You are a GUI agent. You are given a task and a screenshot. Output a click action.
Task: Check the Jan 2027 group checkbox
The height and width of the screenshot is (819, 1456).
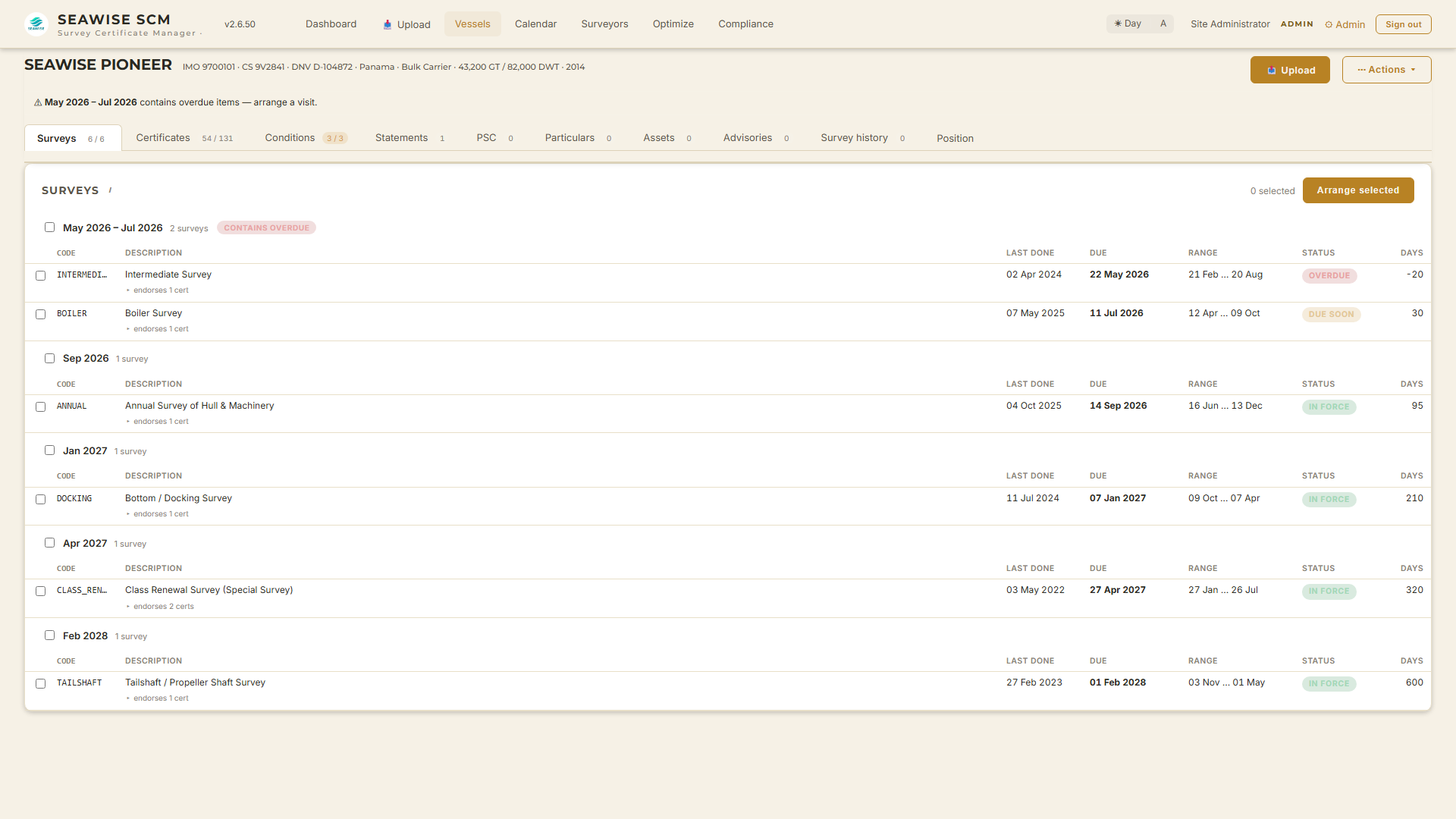(49, 450)
